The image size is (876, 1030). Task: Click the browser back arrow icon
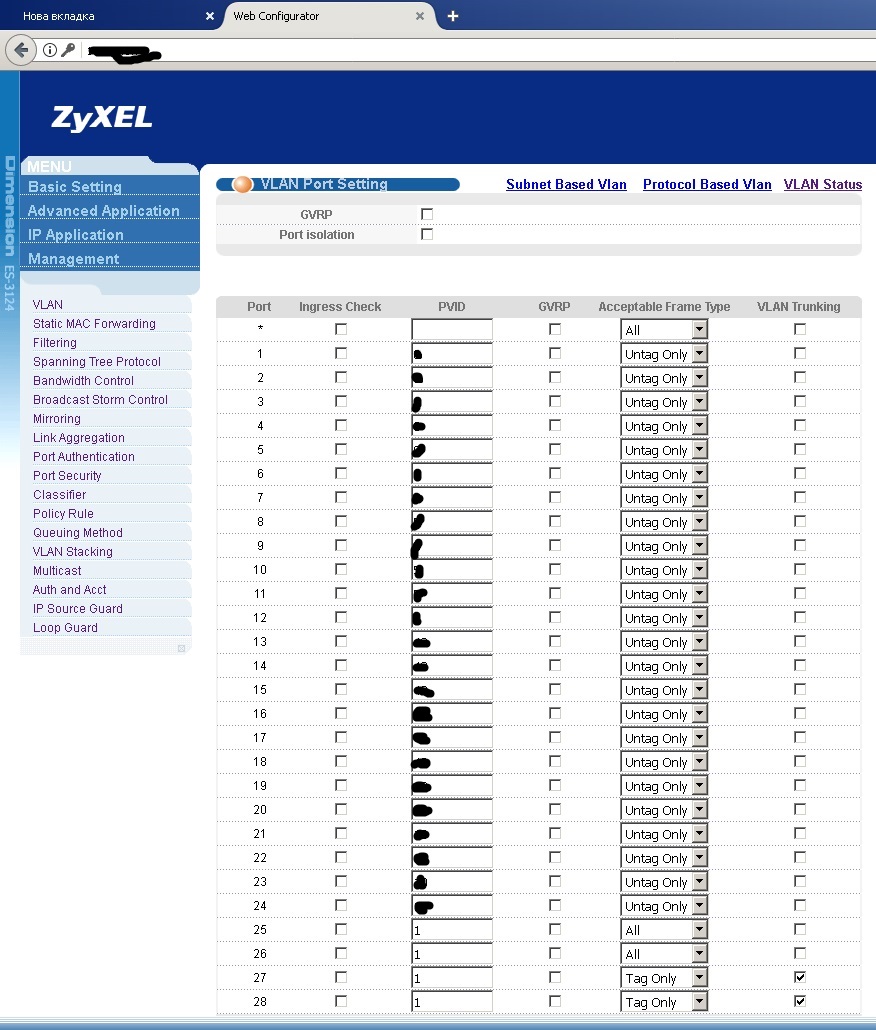20,49
